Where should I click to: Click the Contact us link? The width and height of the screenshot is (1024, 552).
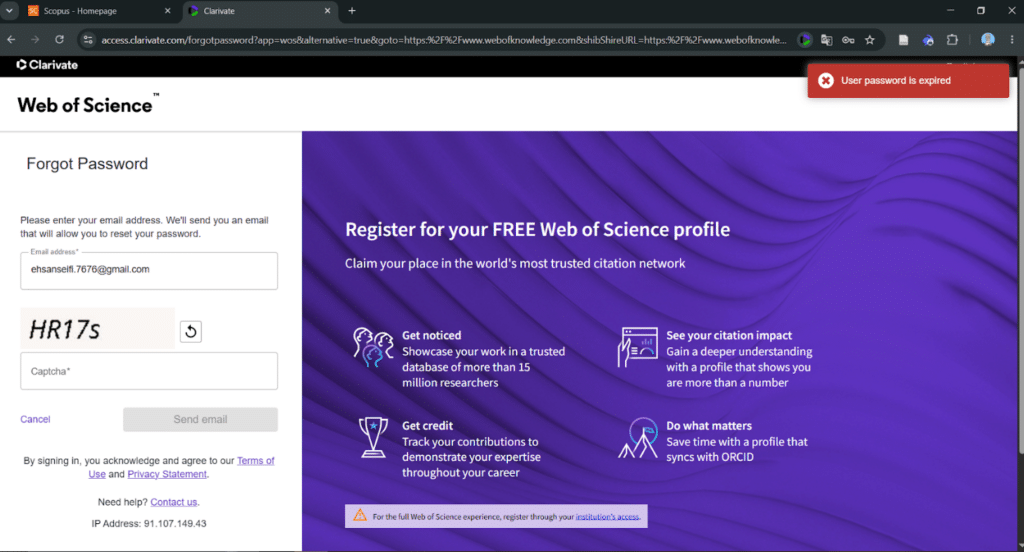[x=174, y=502]
